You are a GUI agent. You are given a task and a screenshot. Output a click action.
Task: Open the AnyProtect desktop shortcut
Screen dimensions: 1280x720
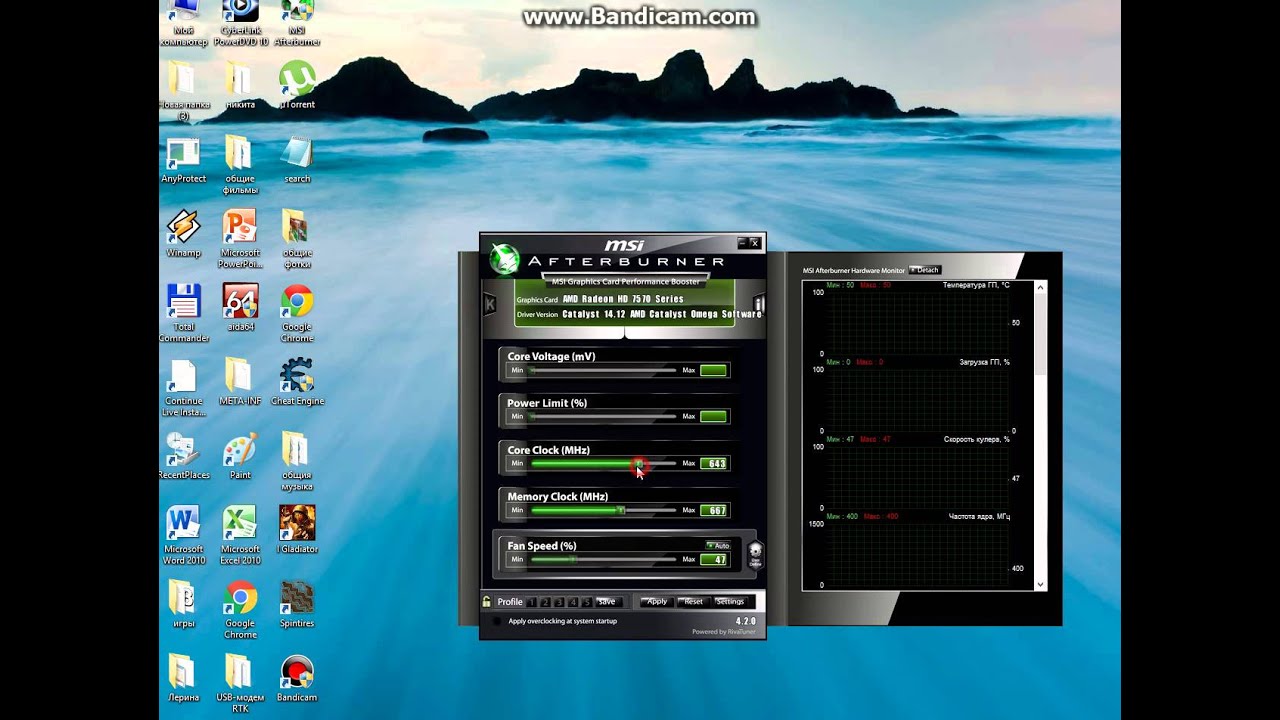[x=183, y=160]
